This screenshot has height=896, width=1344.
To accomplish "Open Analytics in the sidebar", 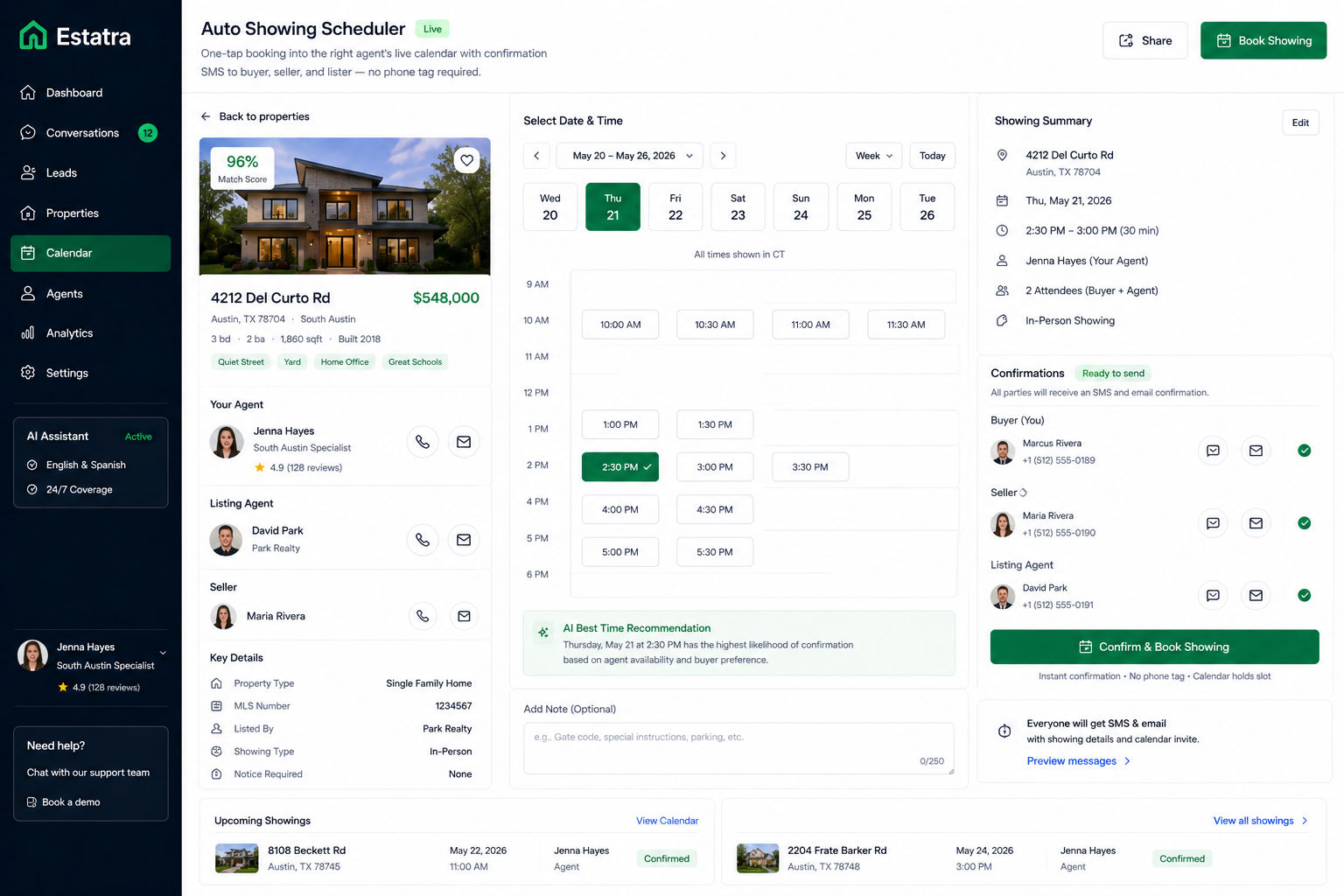I will tap(91, 333).
